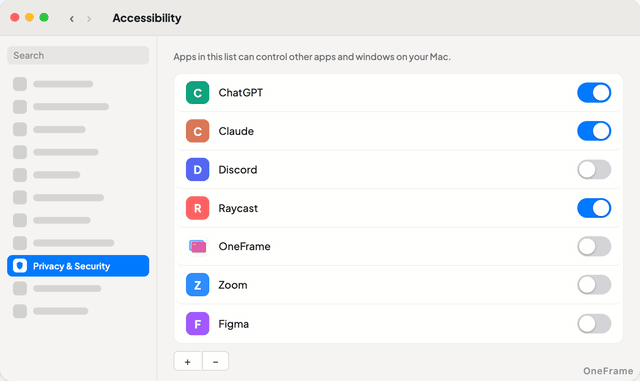The image size is (640, 381).
Task: Remove an app with the minus button
Action: coord(216,361)
